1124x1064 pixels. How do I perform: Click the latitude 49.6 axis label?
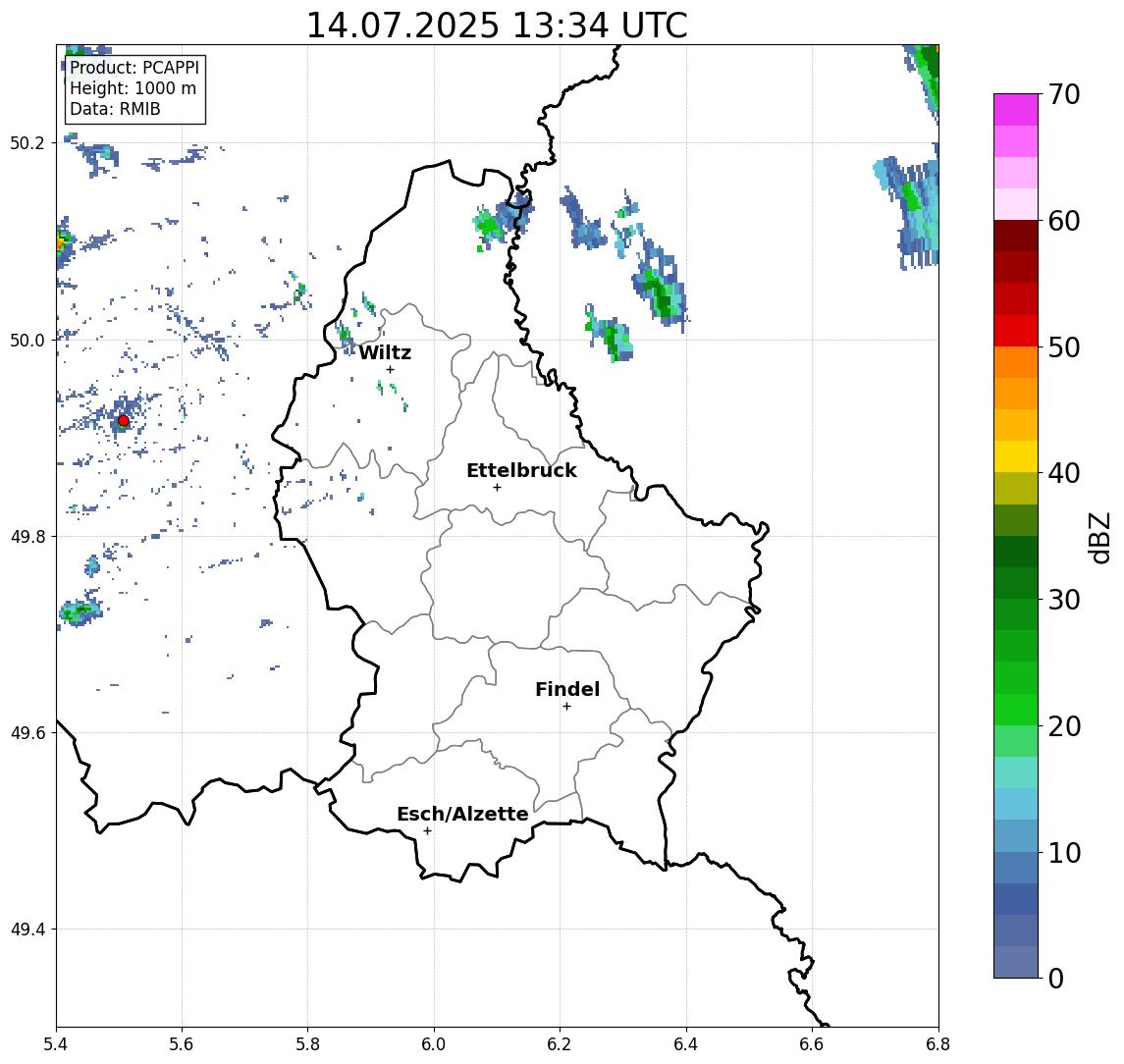tap(27, 733)
